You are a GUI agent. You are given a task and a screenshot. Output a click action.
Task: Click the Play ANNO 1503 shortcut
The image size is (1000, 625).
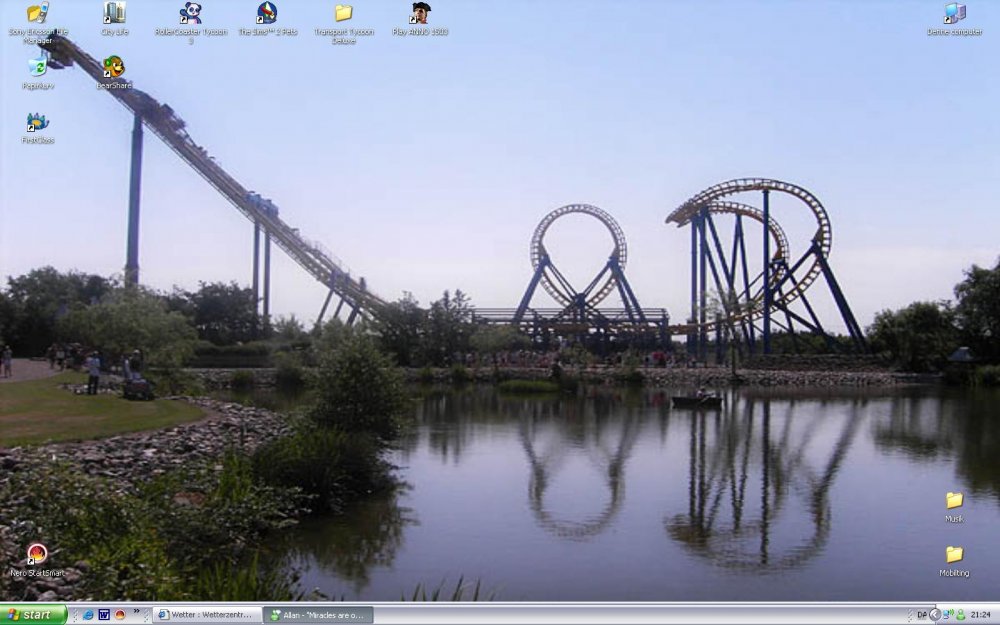pyautogui.click(x=420, y=14)
